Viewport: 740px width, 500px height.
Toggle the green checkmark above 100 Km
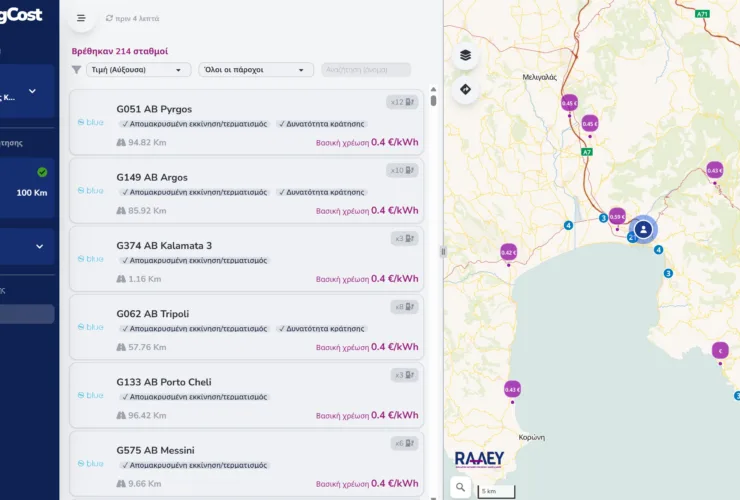tap(42, 172)
